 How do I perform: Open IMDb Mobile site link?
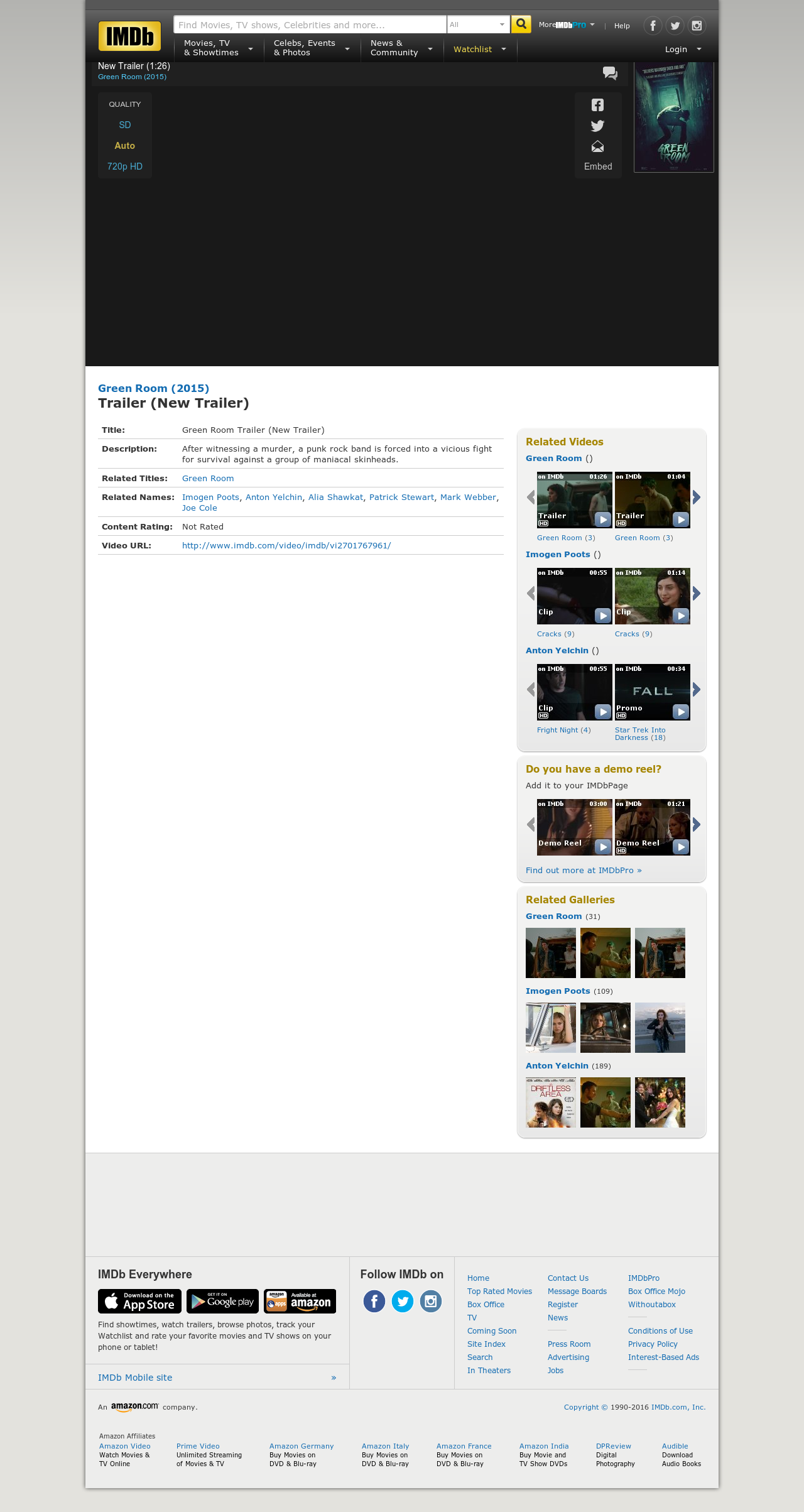coord(135,1378)
